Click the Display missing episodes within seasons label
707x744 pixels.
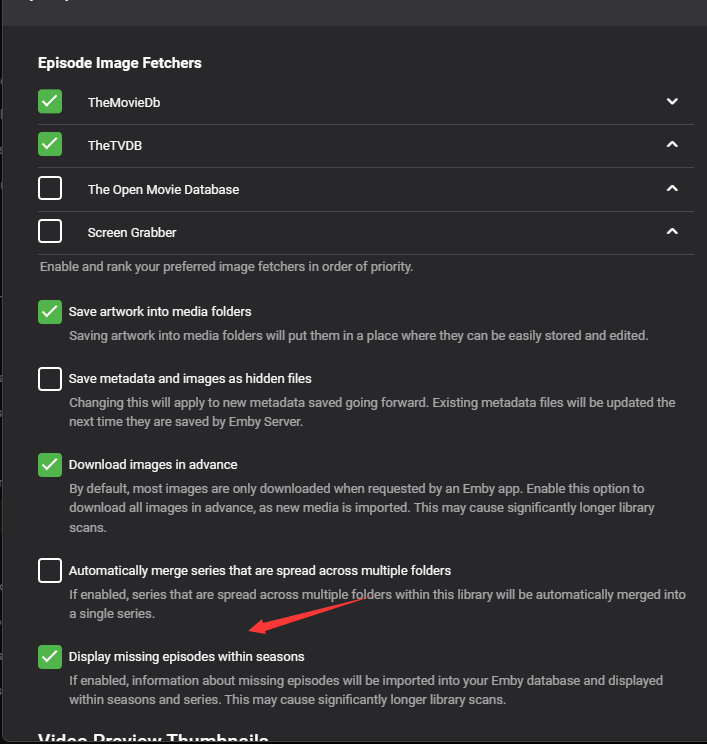coord(186,657)
